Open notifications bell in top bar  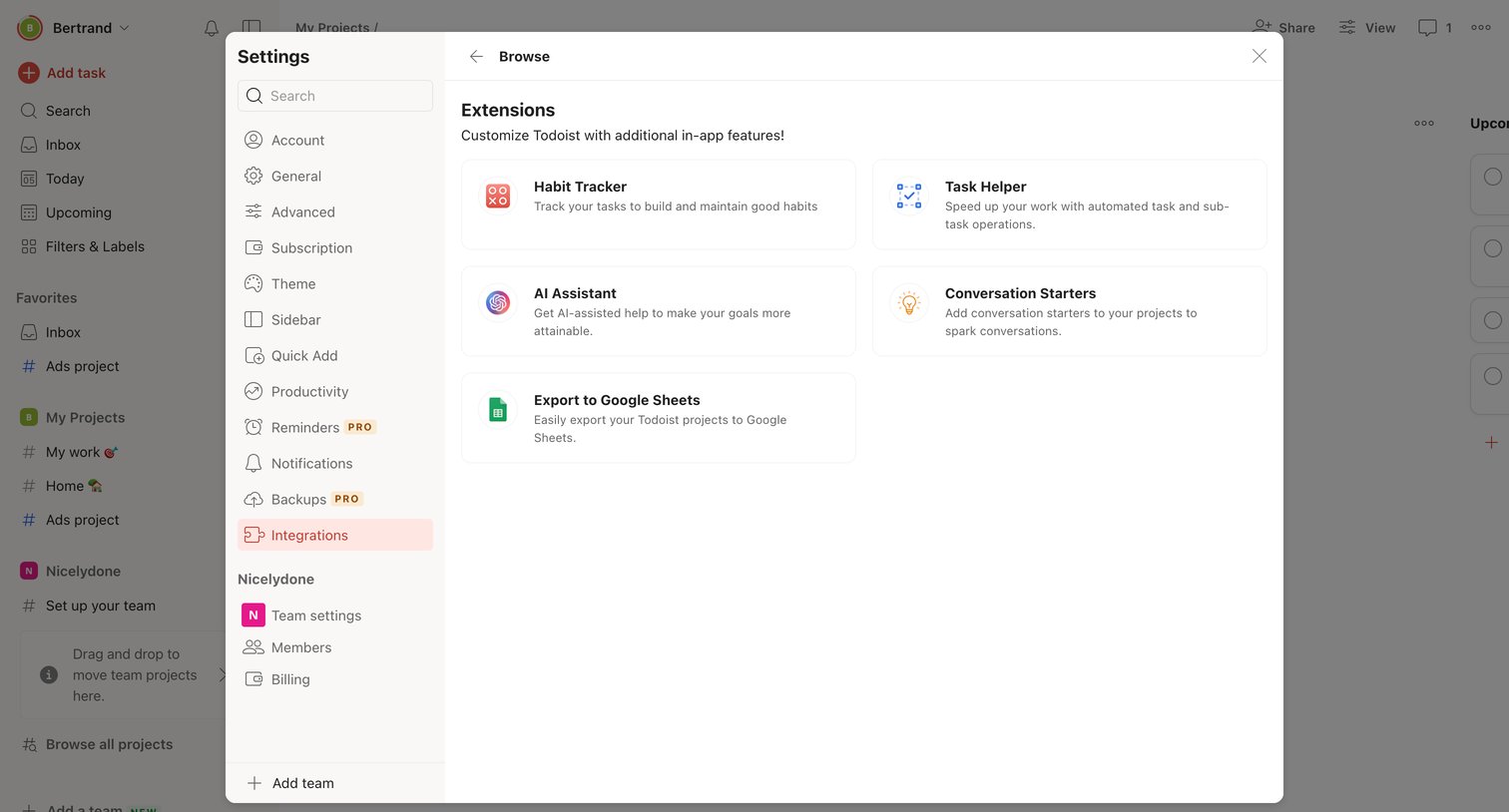click(x=212, y=28)
